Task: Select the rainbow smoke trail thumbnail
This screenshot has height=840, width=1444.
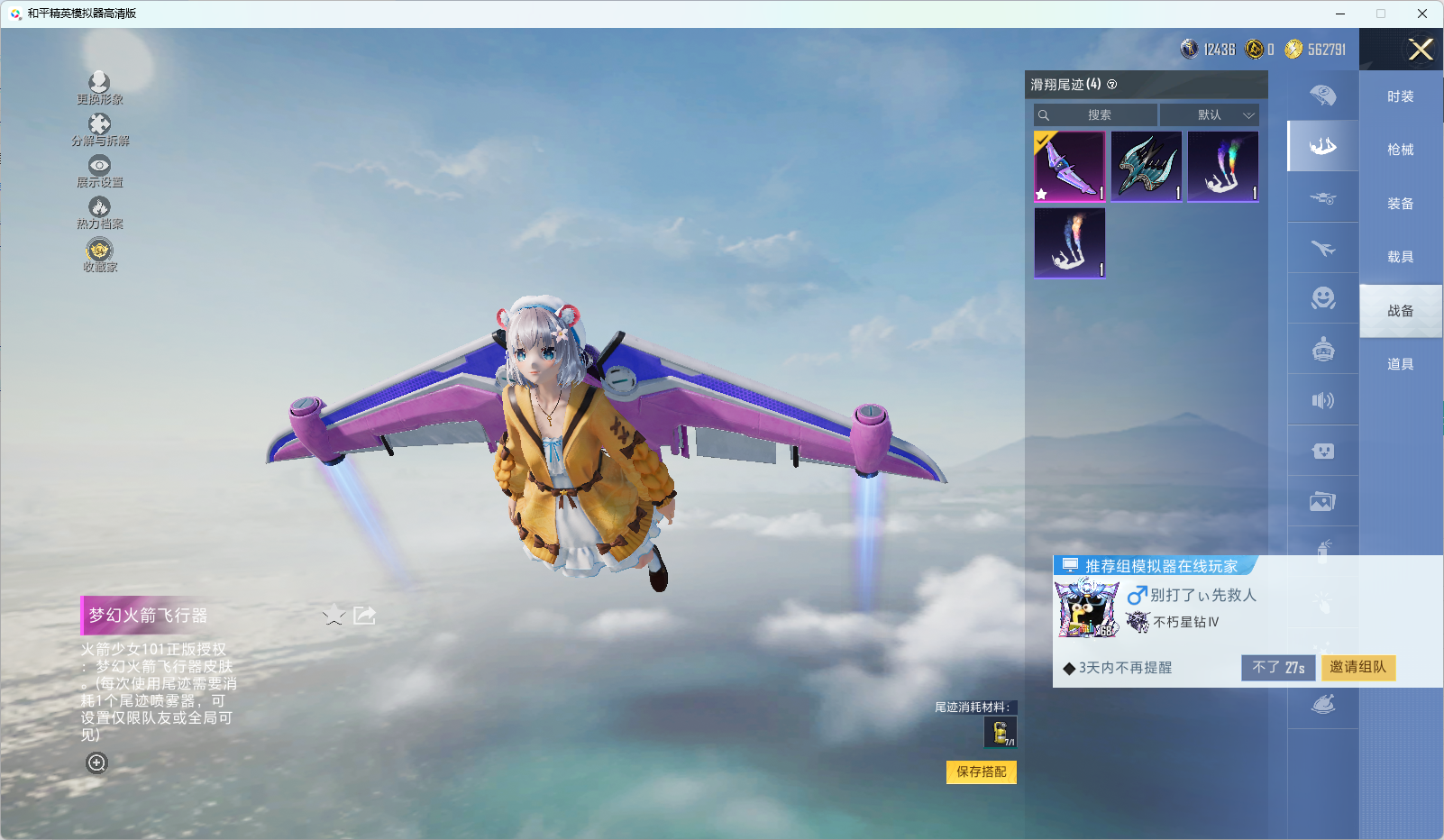Action: (1223, 167)
